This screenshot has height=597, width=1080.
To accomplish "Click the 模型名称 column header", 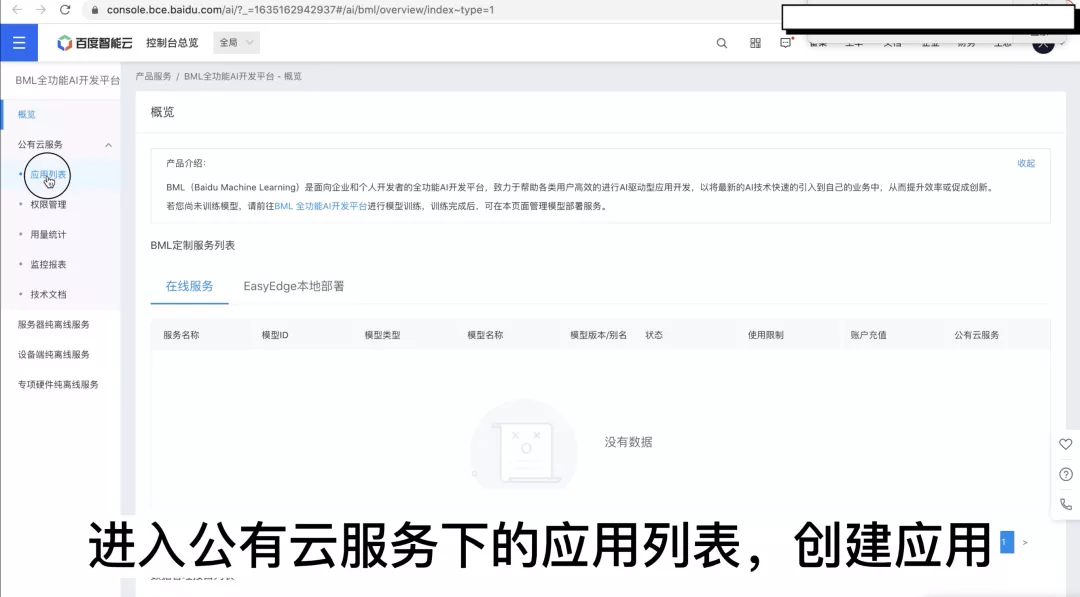I will point(485,335).
